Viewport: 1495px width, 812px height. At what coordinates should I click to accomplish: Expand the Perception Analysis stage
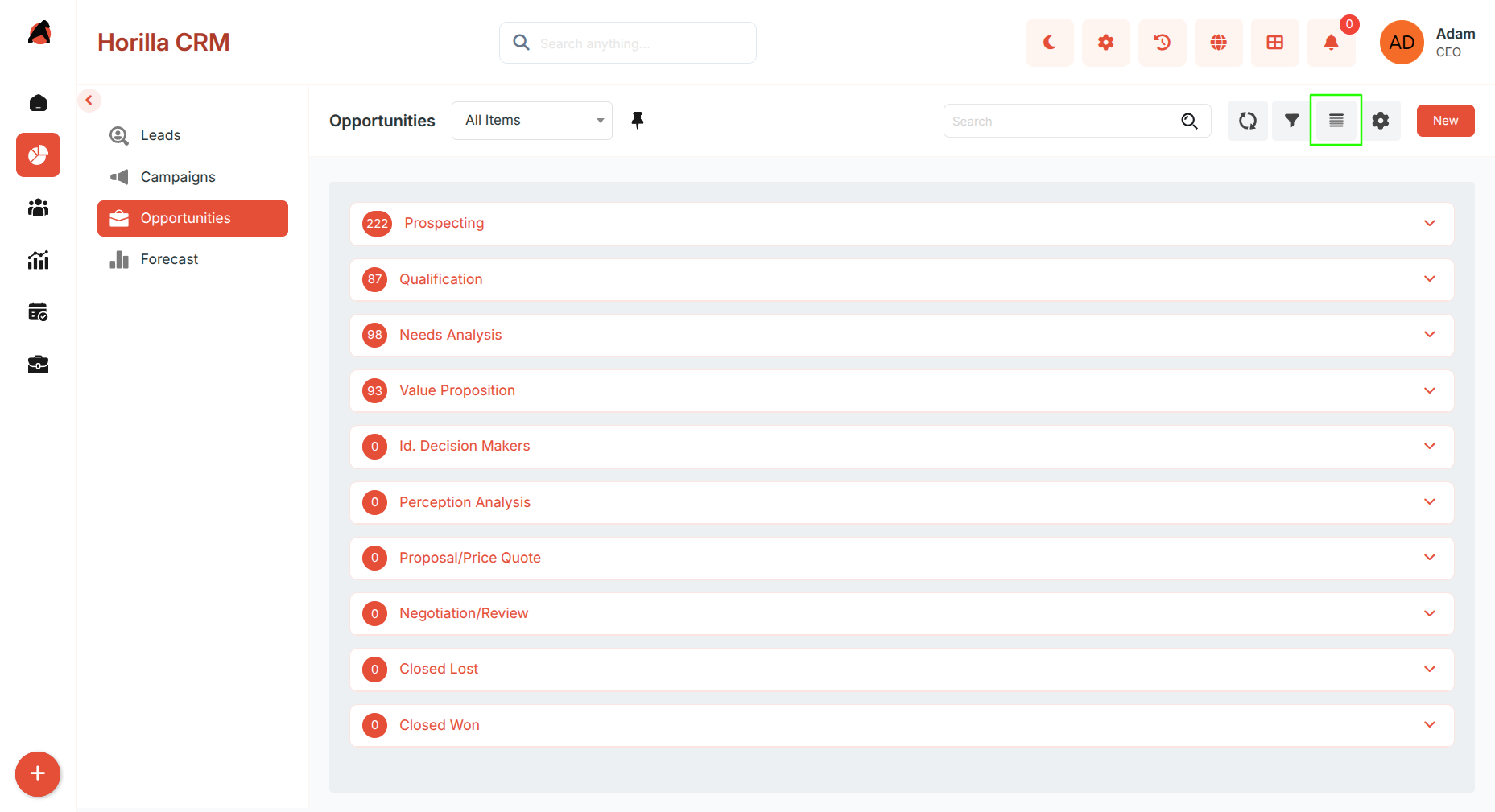[902, 502]
